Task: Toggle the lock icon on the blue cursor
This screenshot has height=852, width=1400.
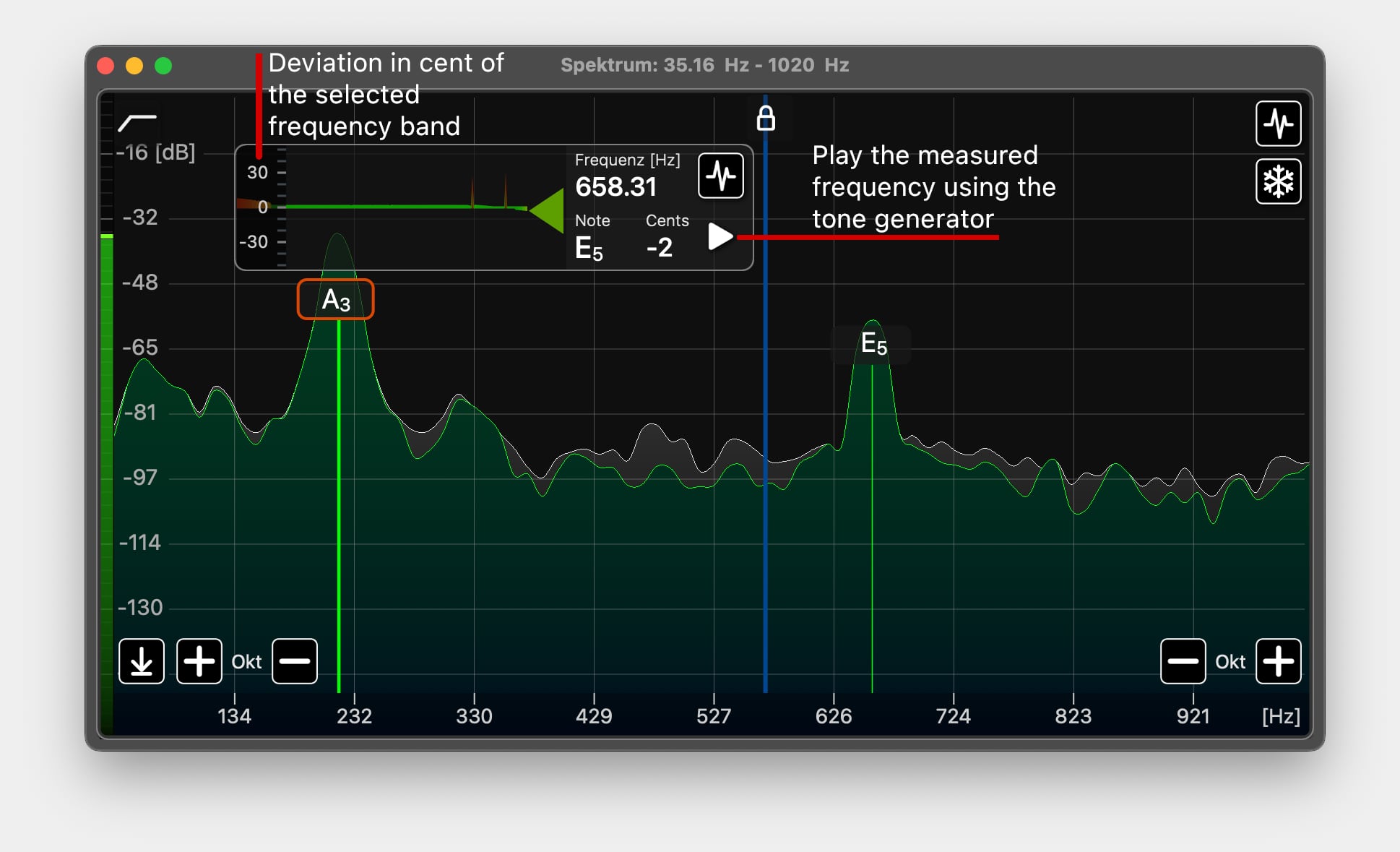Action: 766,118
